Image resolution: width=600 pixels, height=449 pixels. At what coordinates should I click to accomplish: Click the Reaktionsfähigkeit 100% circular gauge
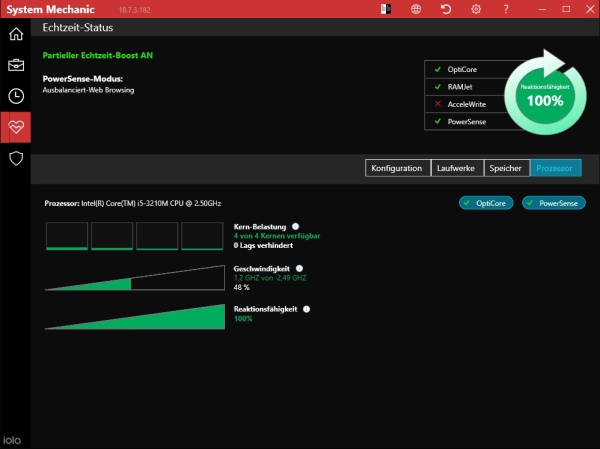pos(545,96)
